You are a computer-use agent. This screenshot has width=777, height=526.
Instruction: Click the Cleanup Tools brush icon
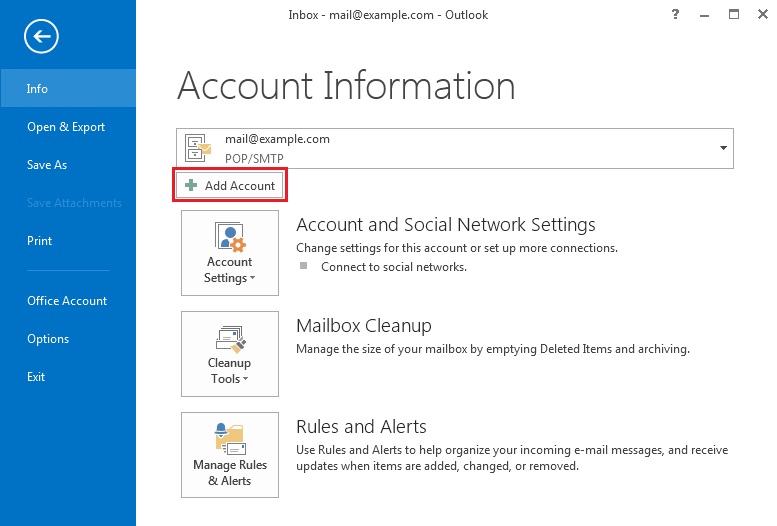tap(231, 339)
